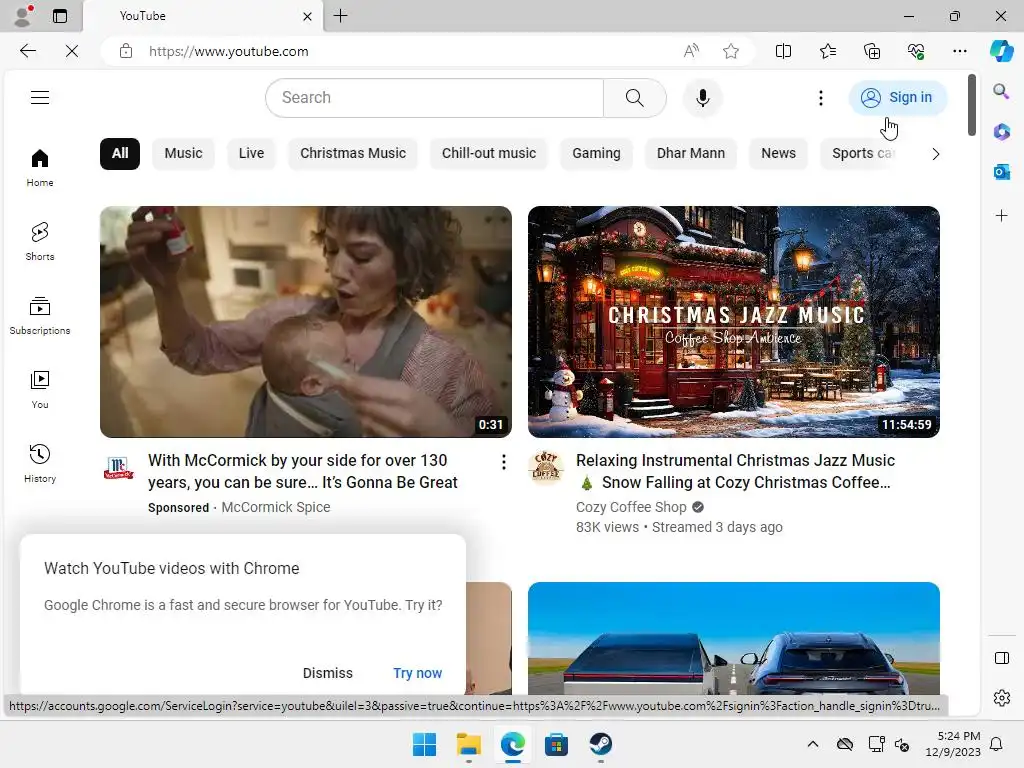The width and height of the screenshot is (1024, 768).
Task: Open History from the sidebar
Action: [40, 464]
